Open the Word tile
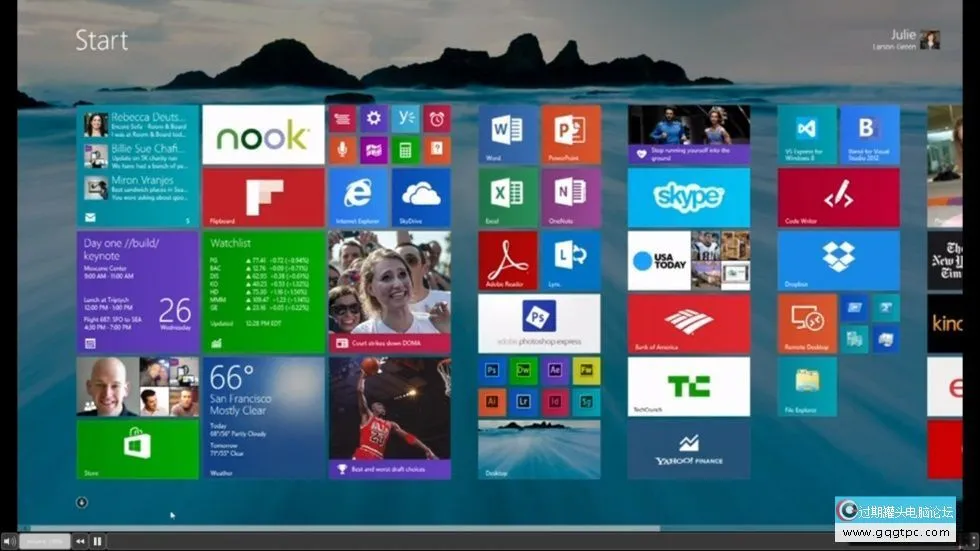 [x=508, y=134]
